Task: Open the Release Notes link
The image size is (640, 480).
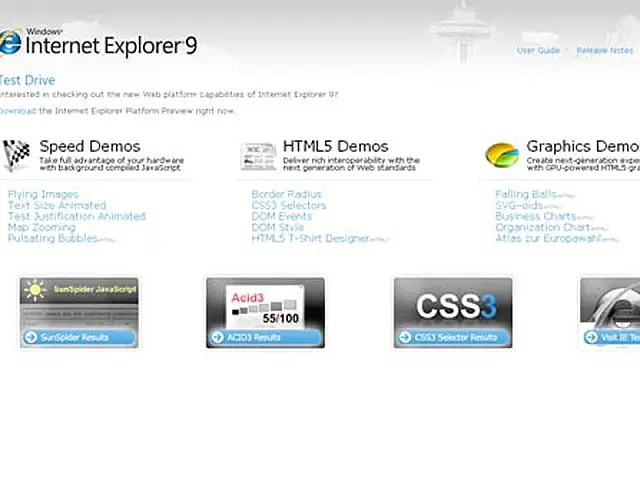Action: click(x=605, y=50)
